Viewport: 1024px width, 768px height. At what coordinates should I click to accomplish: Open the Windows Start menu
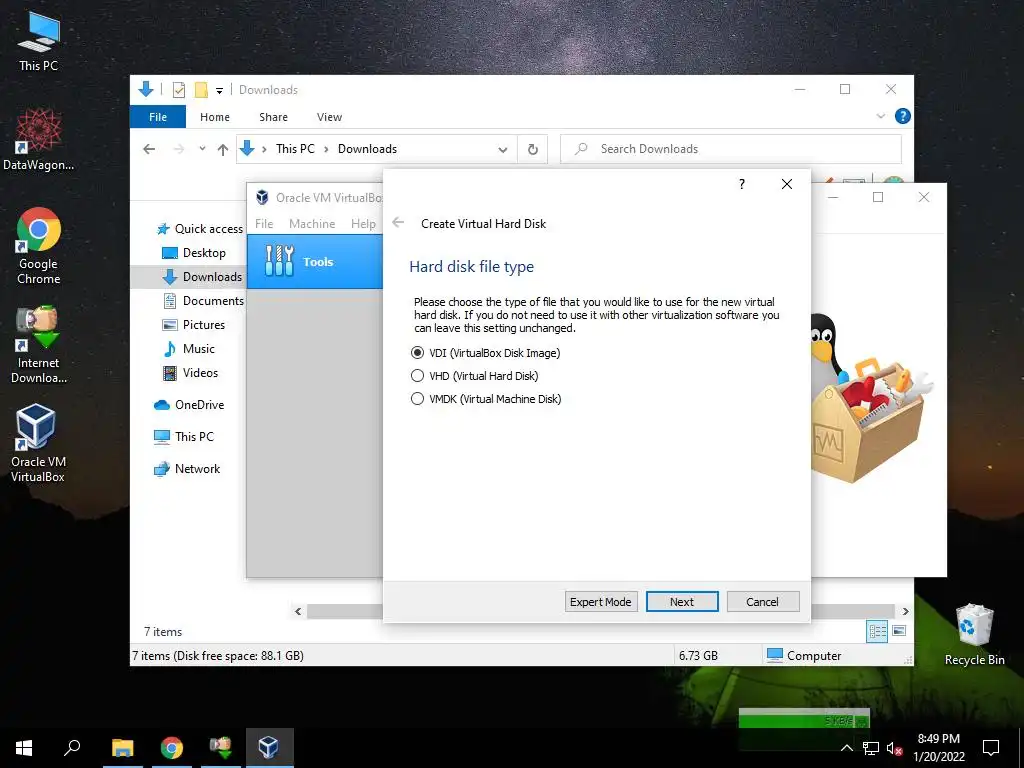point(24,748)
